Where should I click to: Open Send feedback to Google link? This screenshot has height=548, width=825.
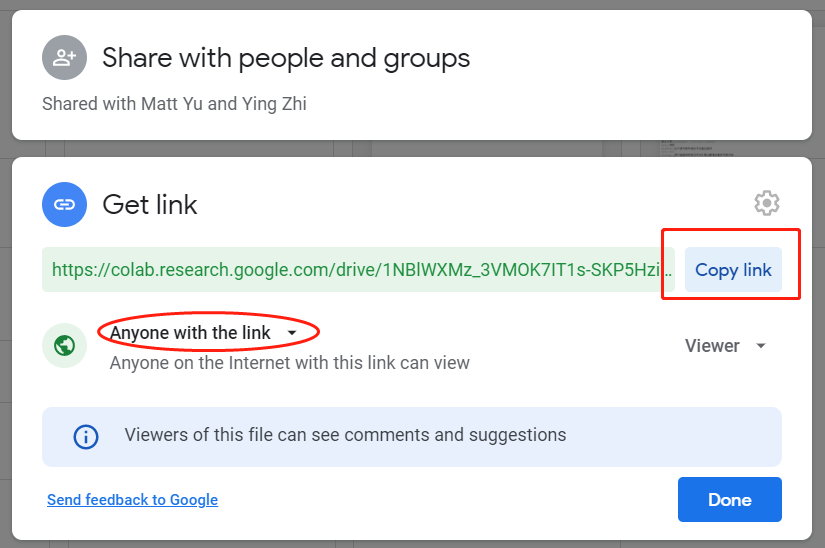tap(133, 500)
